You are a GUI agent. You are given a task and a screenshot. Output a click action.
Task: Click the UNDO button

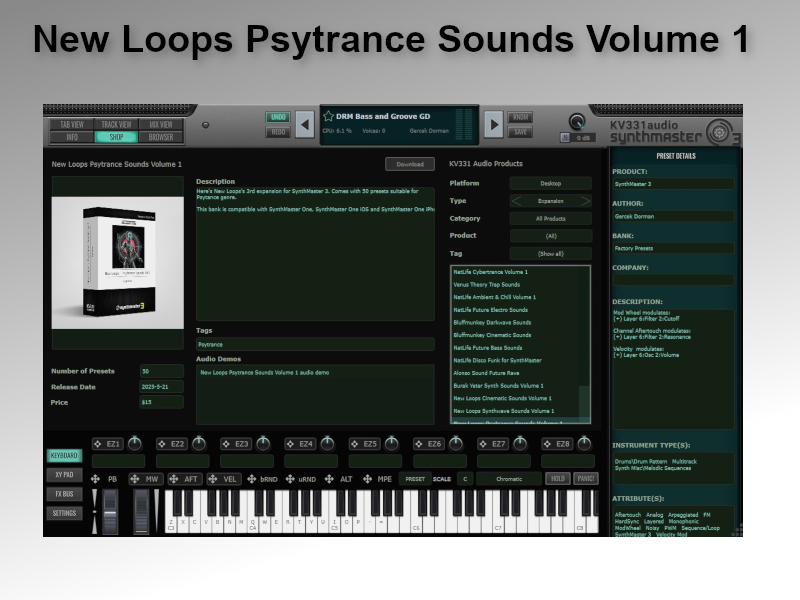click(x=278, y=117)
